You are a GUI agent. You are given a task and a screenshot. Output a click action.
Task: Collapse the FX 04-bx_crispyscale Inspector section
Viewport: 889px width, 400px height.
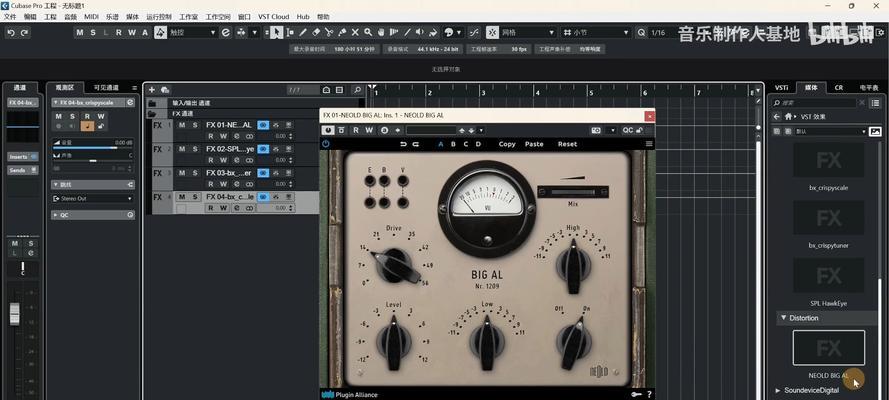click(x=56, y=103)
